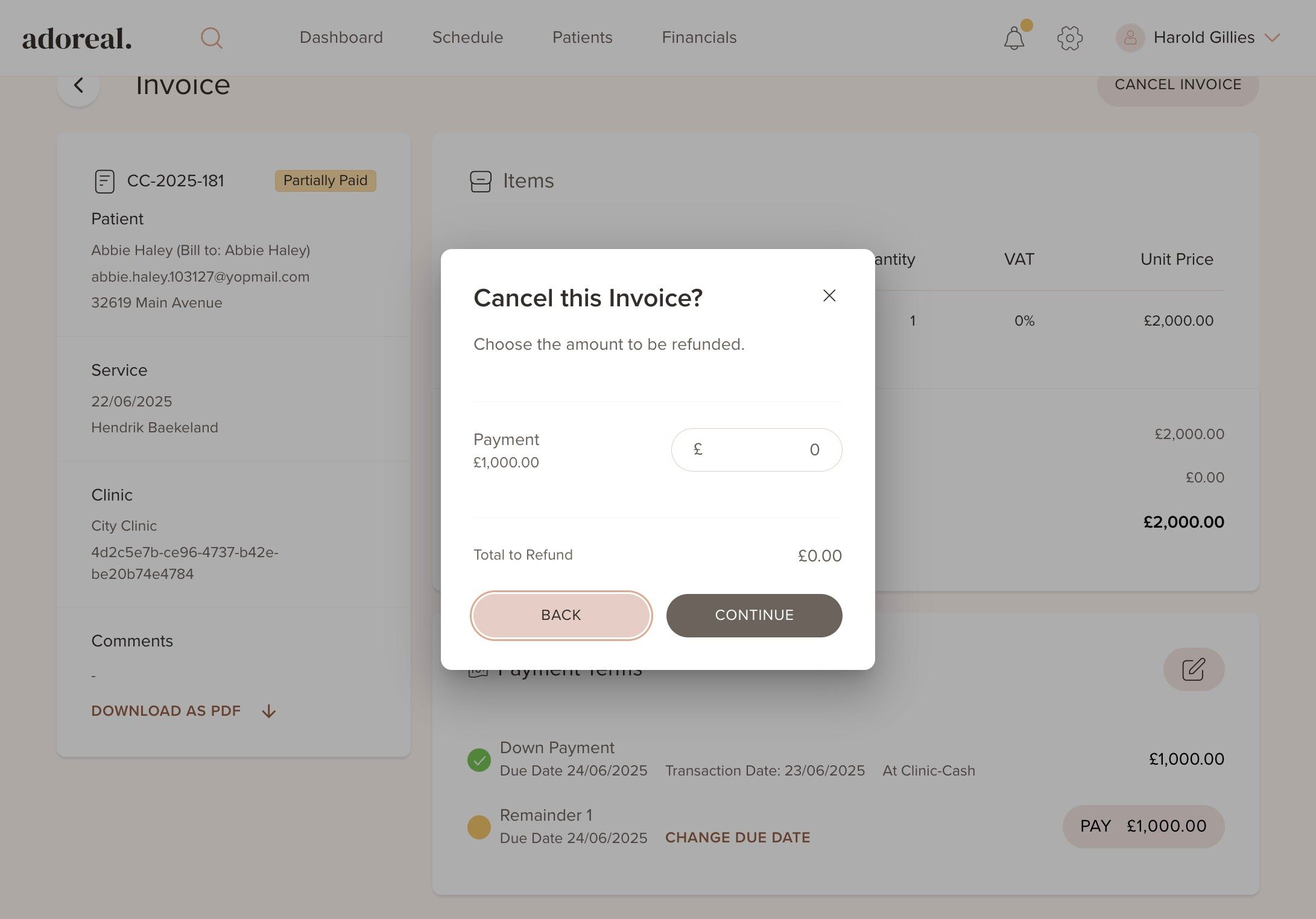This screenshot has height=919, width=1316.
Task: Close the cancel invoice dialog
Action: [829, 295]
